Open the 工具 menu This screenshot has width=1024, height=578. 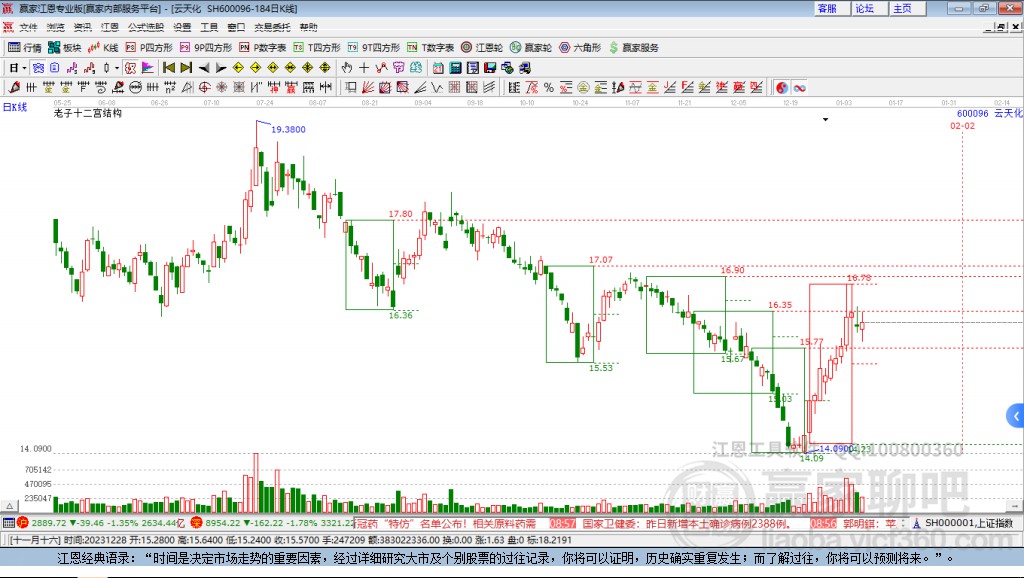click(x=209, y=27)
